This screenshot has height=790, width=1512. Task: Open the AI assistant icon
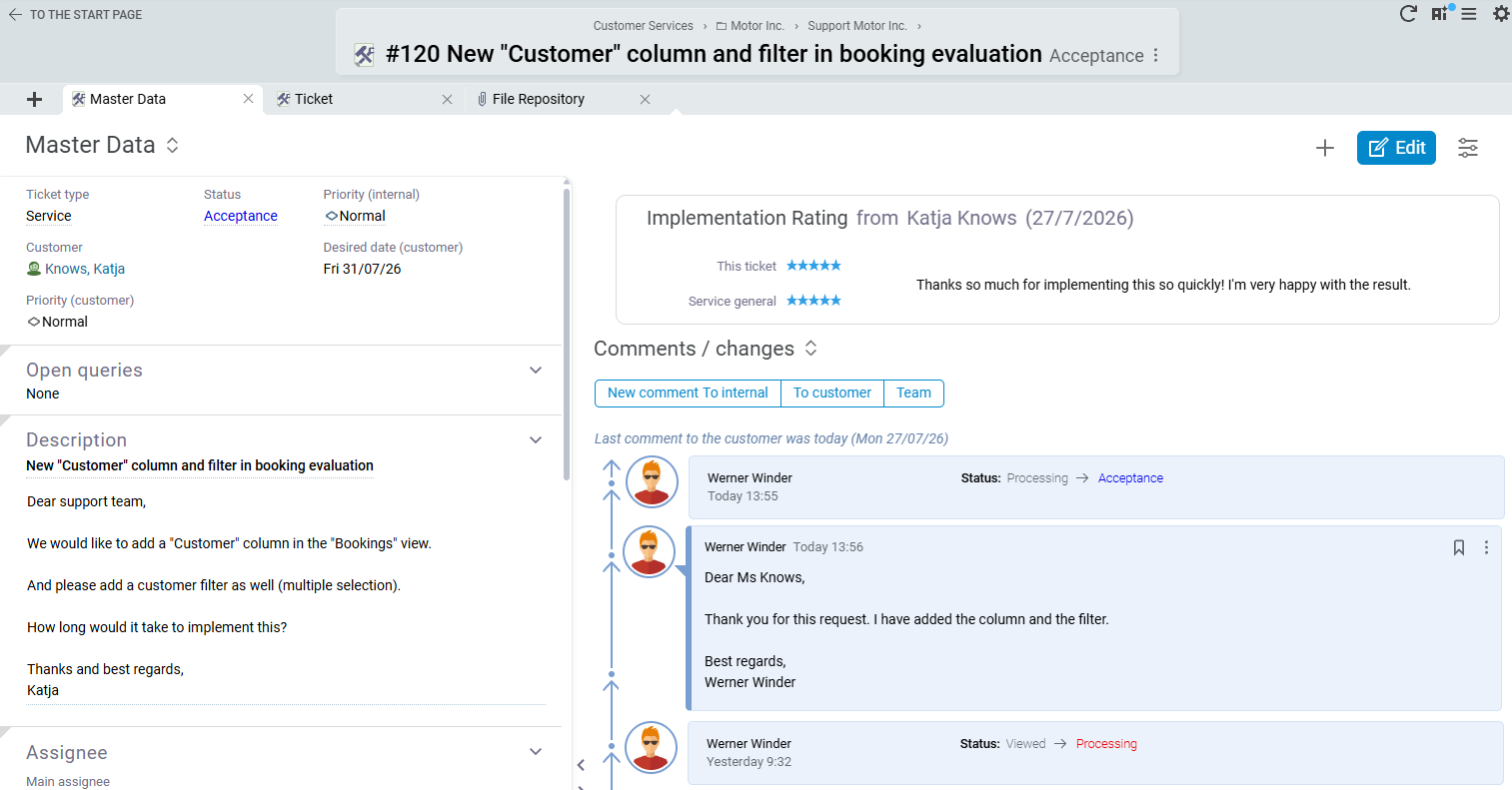coord(1442,13)
